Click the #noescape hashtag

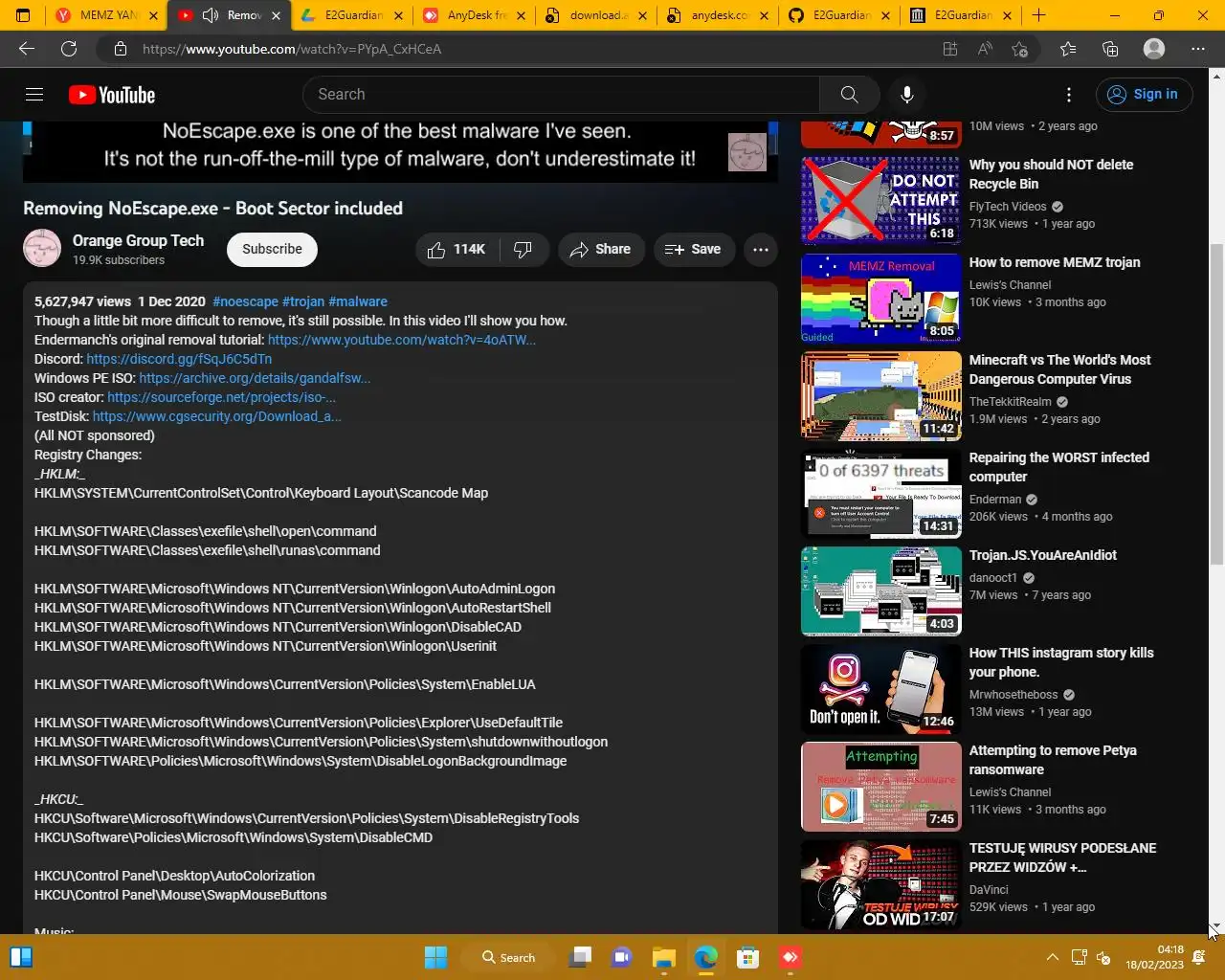click(245, 301)
